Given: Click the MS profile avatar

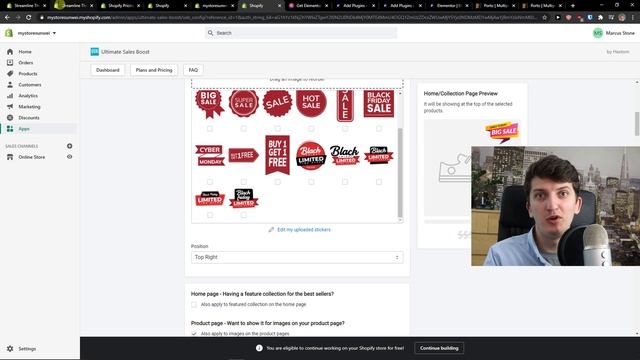Looking at the screenshot, I should (598, 33).
